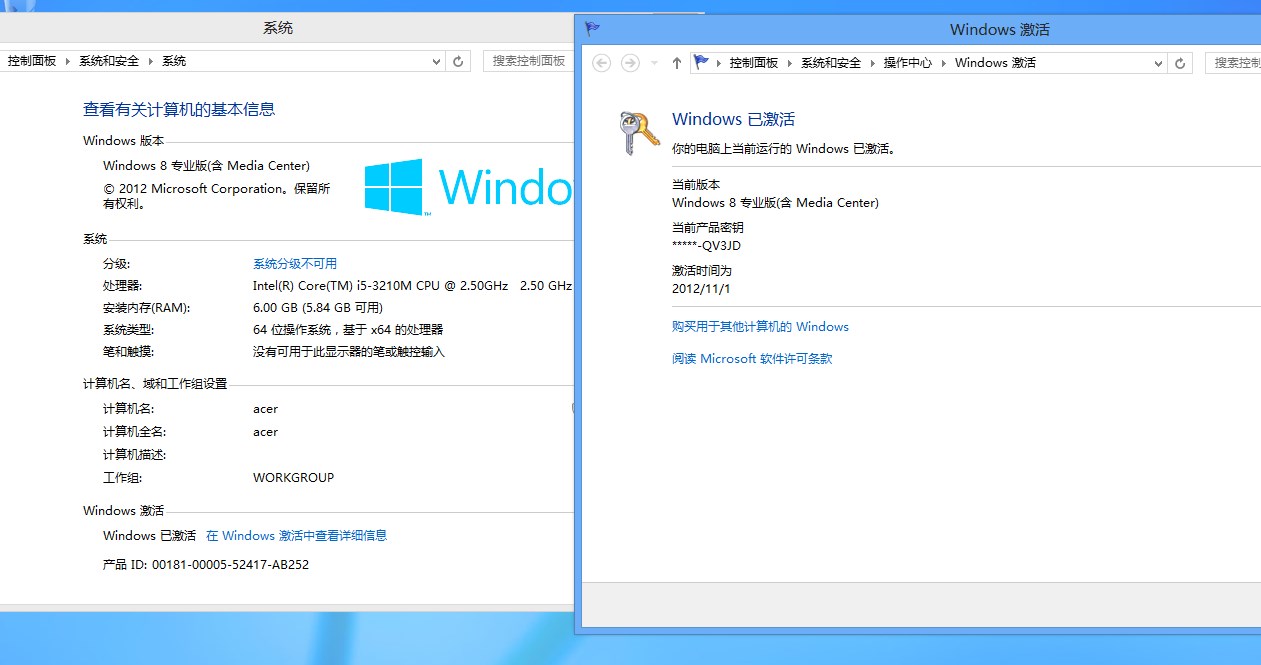Click the 6.00 GB (5.84 GB 可用) value
Screen dimensions: 1261x665
pyautogui.click(x=318, y=308)
